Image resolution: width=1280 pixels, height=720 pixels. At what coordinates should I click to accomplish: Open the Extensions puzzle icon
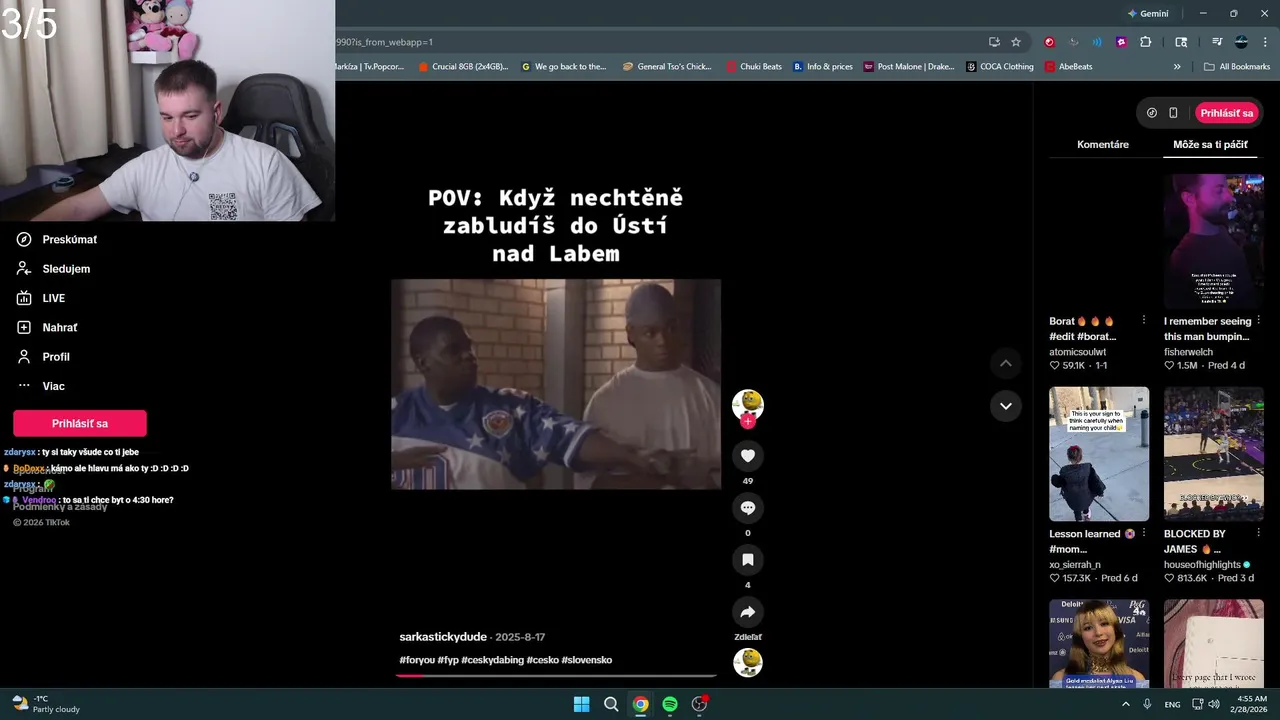click(1146, 42)
